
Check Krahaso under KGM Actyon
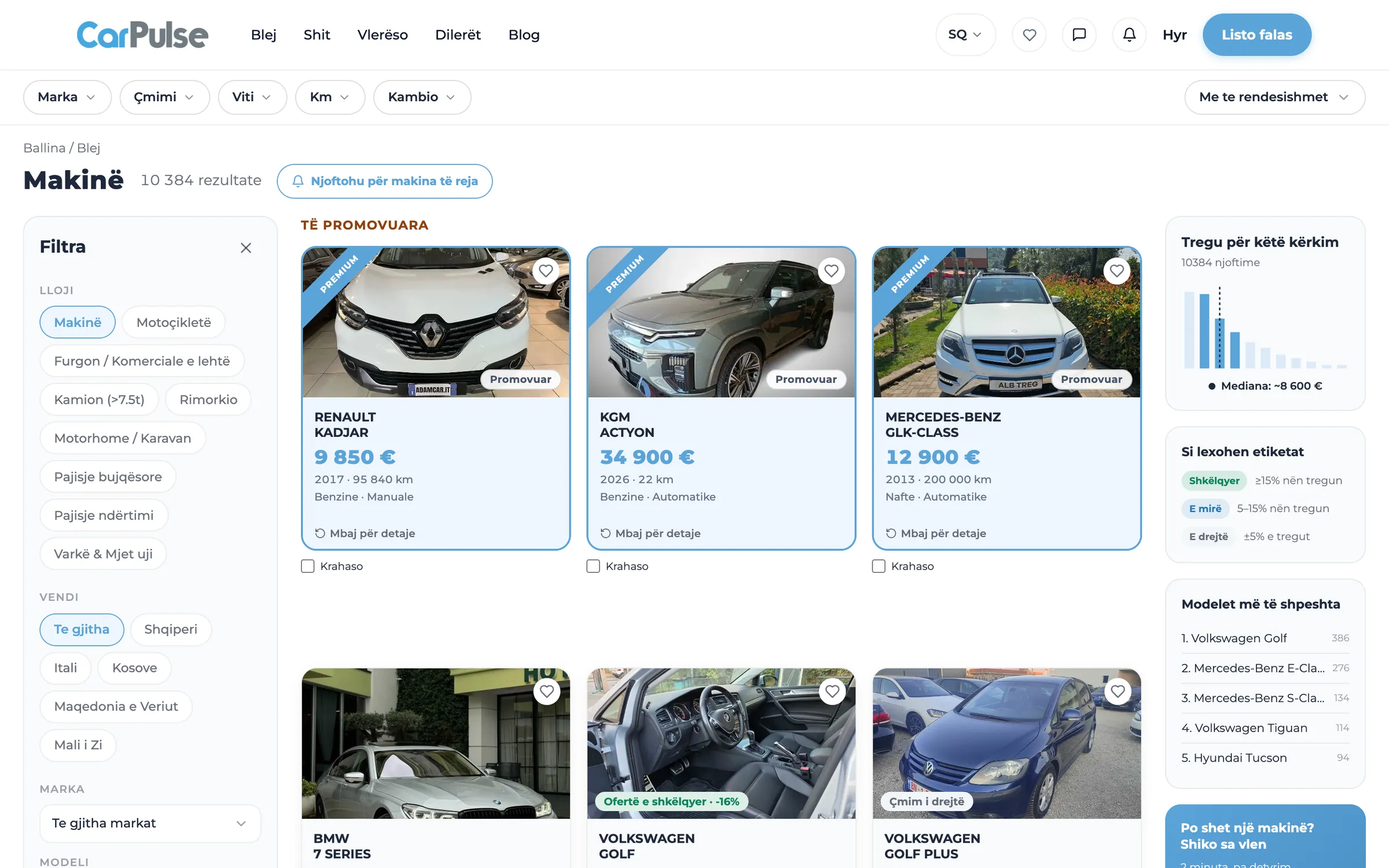point(593,566)
